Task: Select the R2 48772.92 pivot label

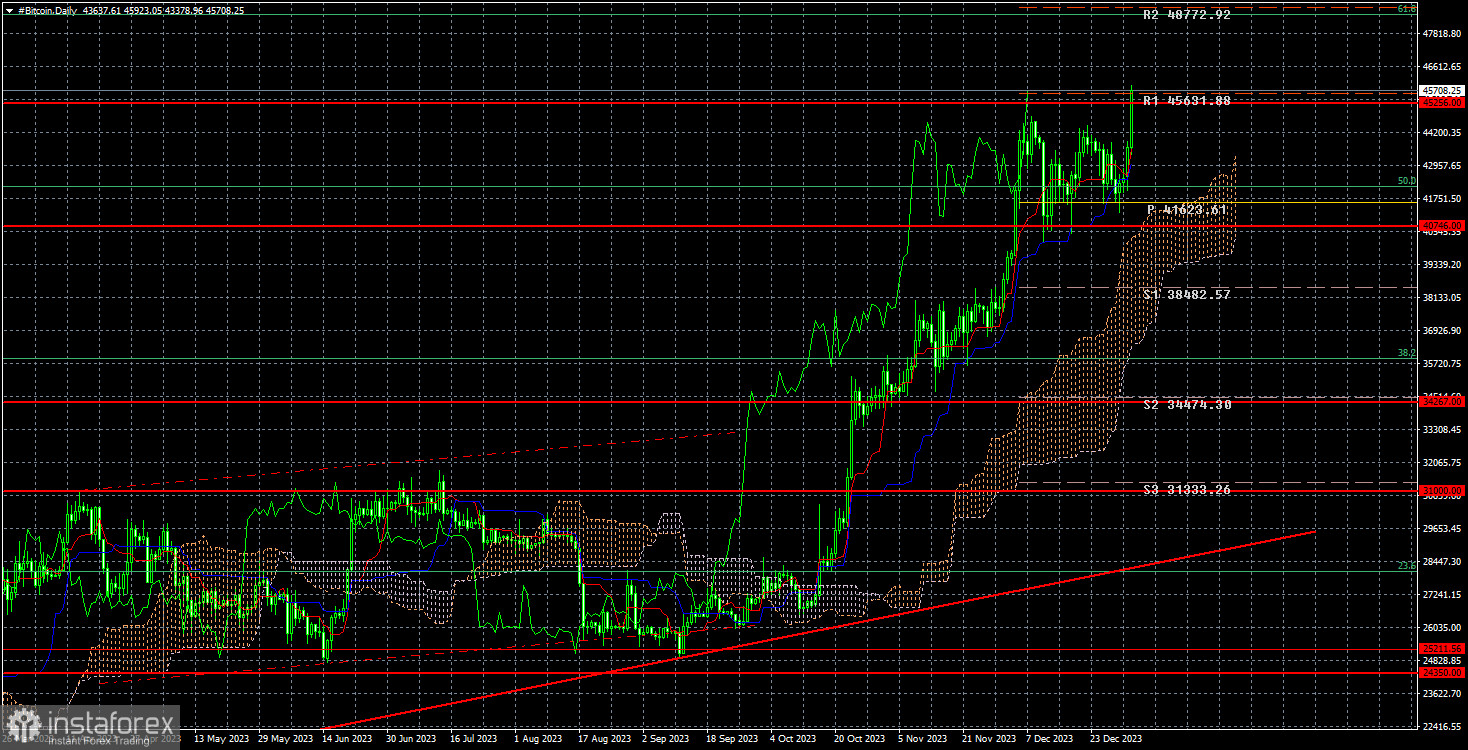Action: tap(1187, 15)
